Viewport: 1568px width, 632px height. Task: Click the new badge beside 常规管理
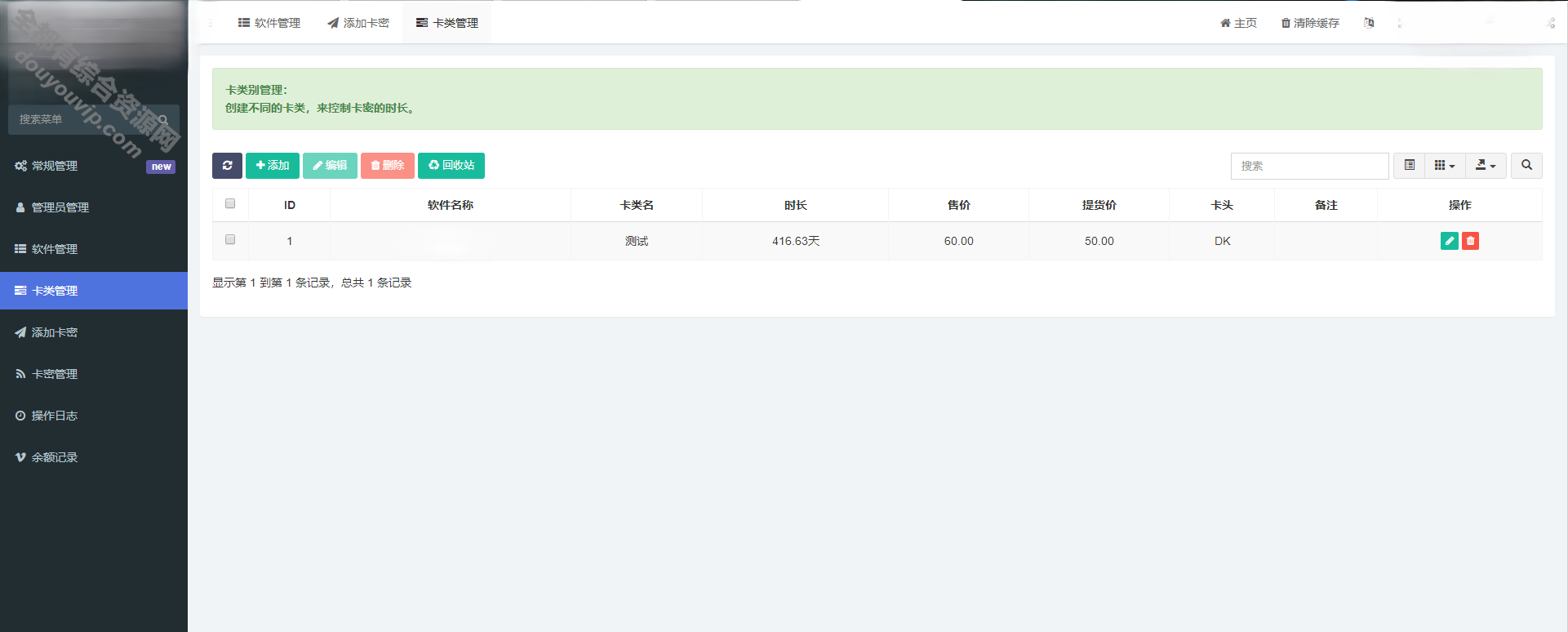pyautogui.click(x=161, y=167)
